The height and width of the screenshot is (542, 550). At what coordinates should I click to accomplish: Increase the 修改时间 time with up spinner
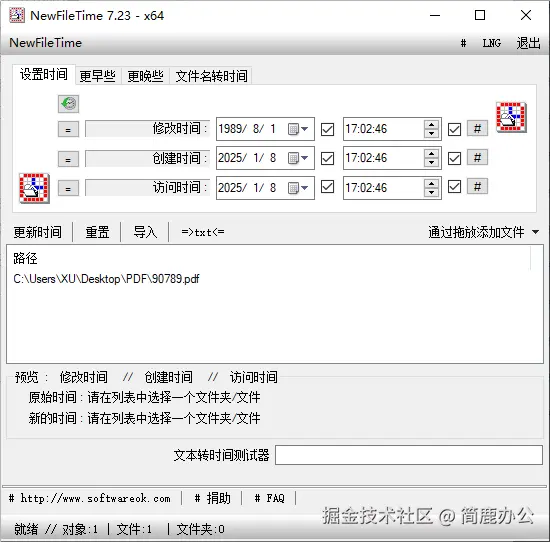(431, 125)
